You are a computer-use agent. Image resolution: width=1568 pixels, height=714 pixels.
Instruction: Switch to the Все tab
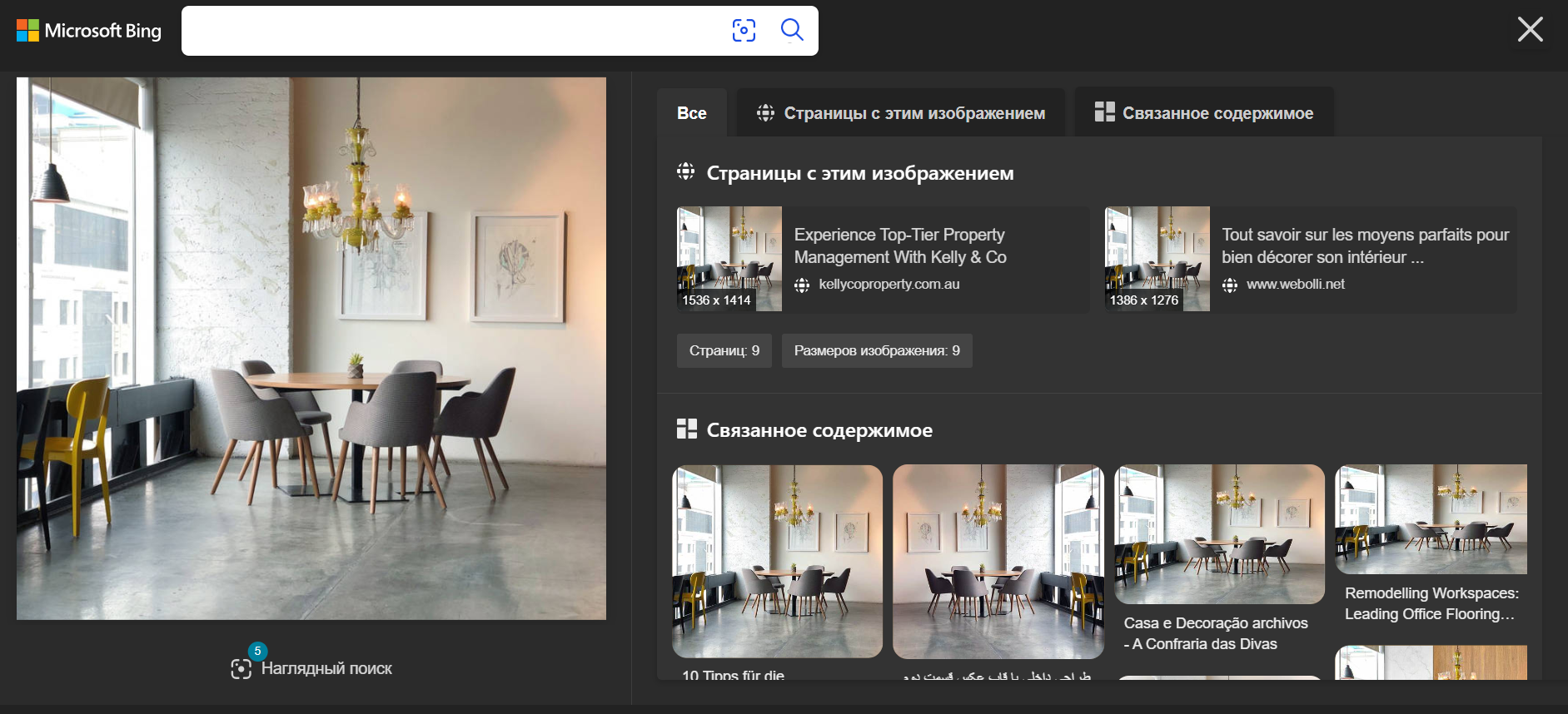pyautogui.click(x=691, y=112)
